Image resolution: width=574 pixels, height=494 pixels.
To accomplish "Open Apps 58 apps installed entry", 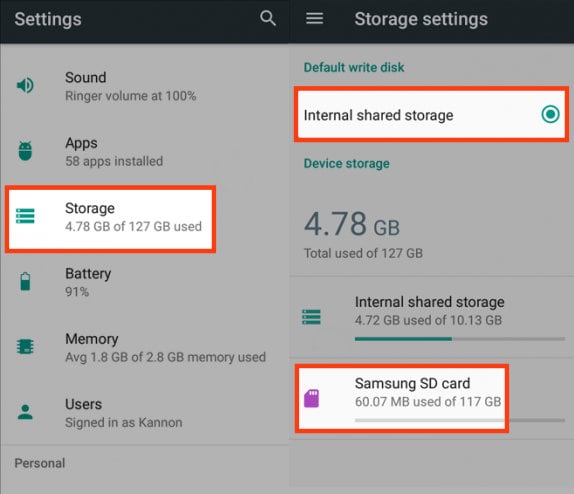I will pyautogui.click(x=144, y=152).
